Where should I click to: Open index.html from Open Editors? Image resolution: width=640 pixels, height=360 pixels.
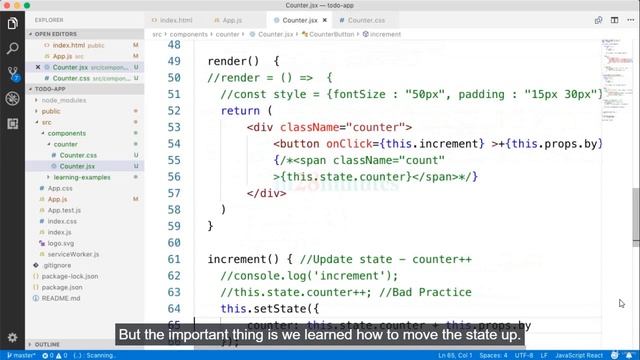[69, 45]
